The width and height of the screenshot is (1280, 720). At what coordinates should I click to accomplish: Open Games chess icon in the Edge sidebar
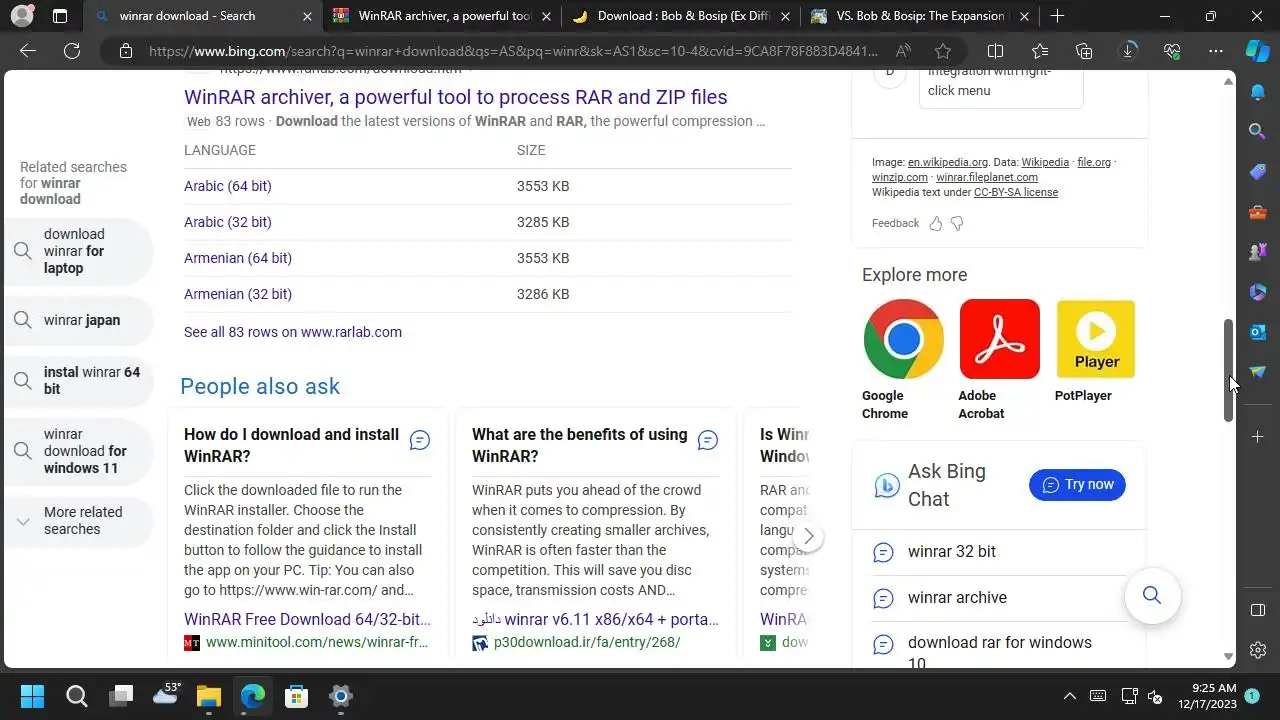[x=1258, y=252]
